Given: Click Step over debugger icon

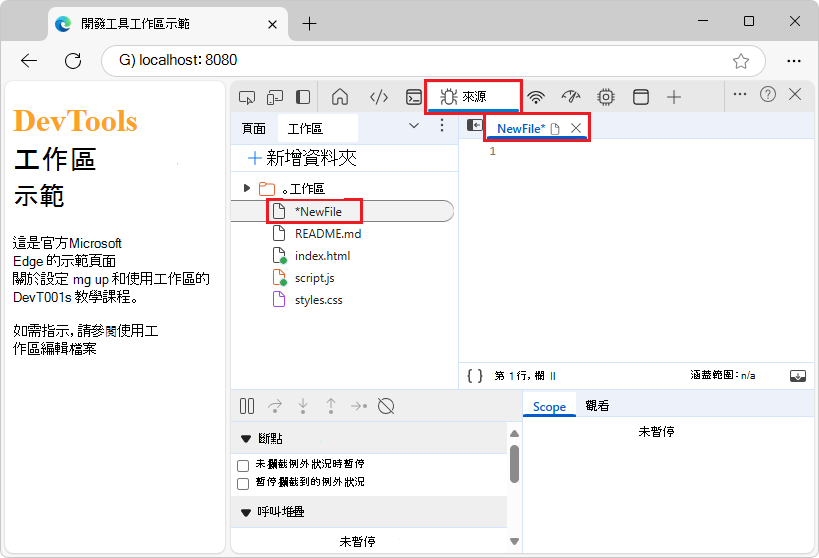Looking at the screenshot, I should 275,406.
